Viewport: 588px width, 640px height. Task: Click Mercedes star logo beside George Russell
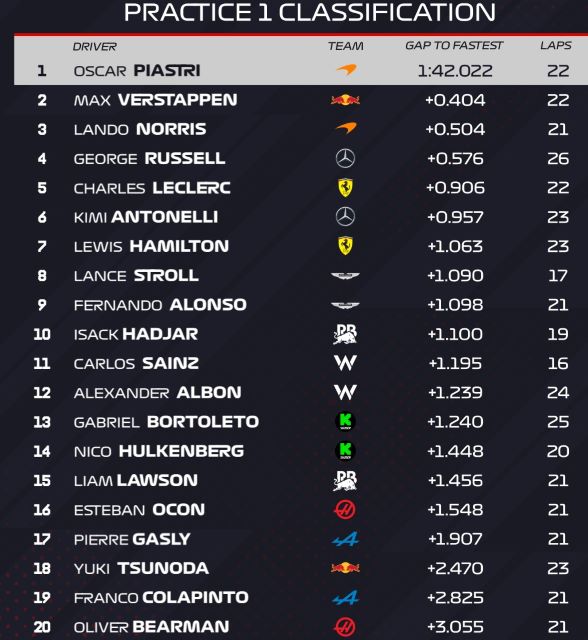[x=345, y=158]
